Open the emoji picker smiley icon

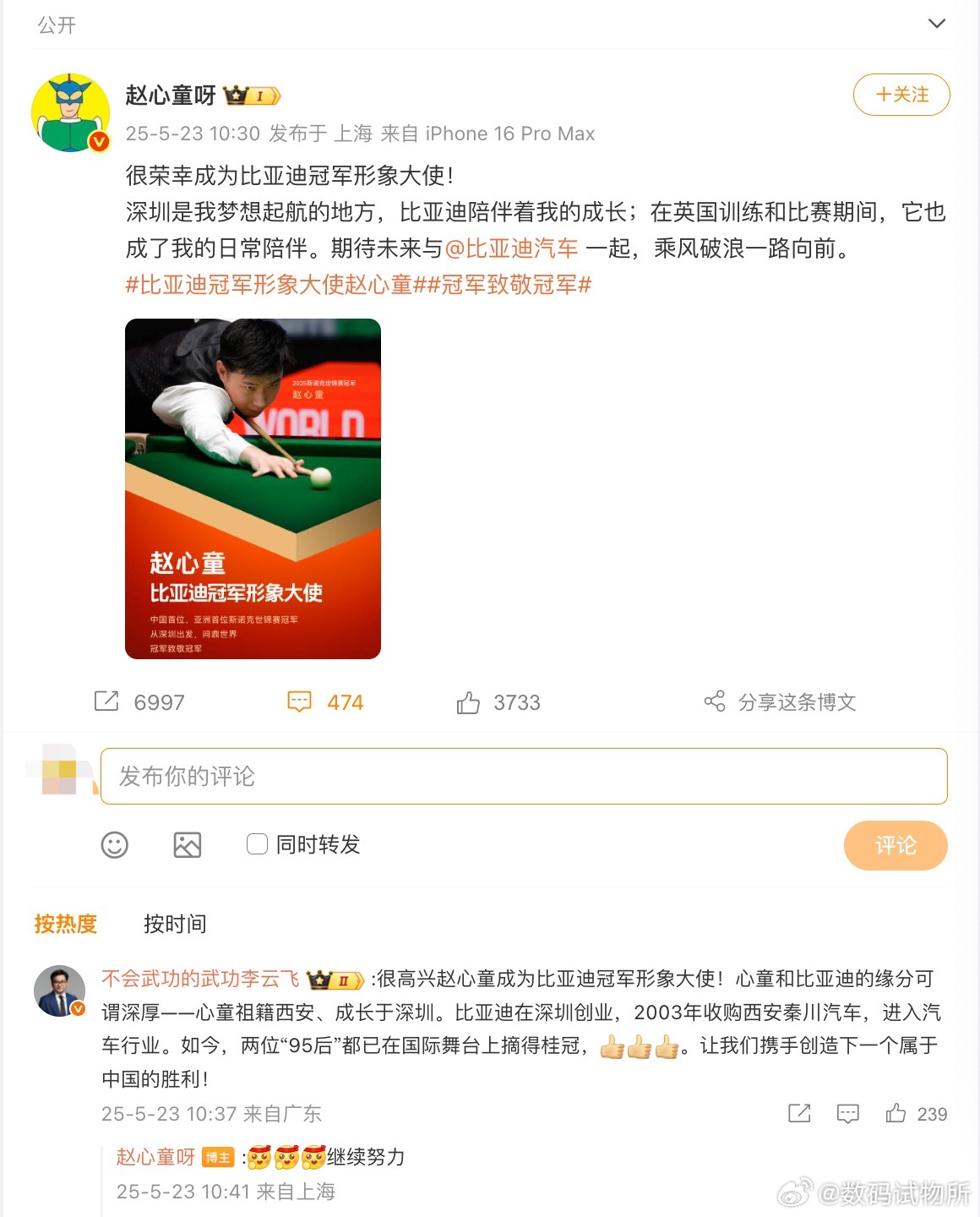pos(115,844)
